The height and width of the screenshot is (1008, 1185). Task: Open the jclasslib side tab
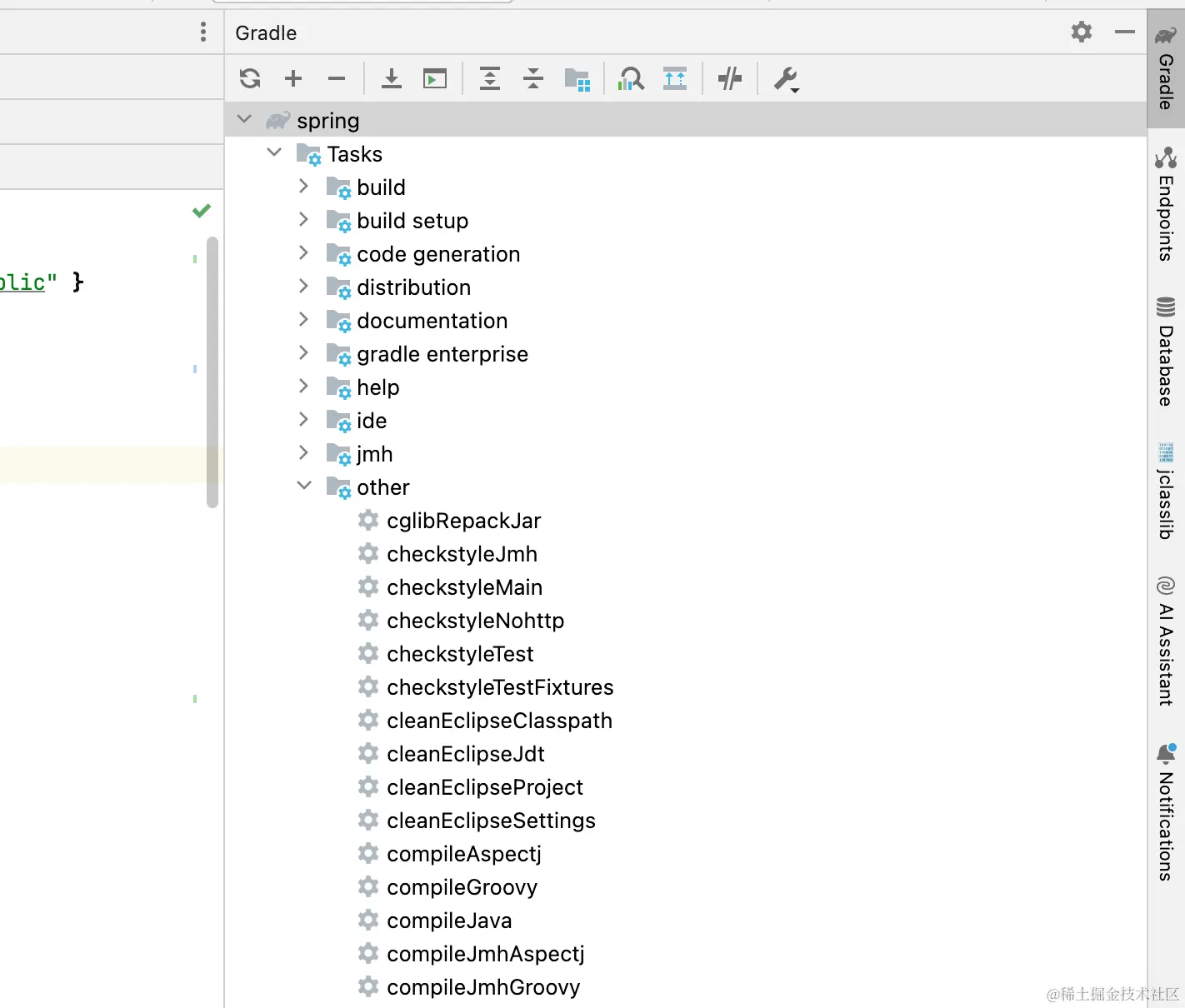point(1166,491)
